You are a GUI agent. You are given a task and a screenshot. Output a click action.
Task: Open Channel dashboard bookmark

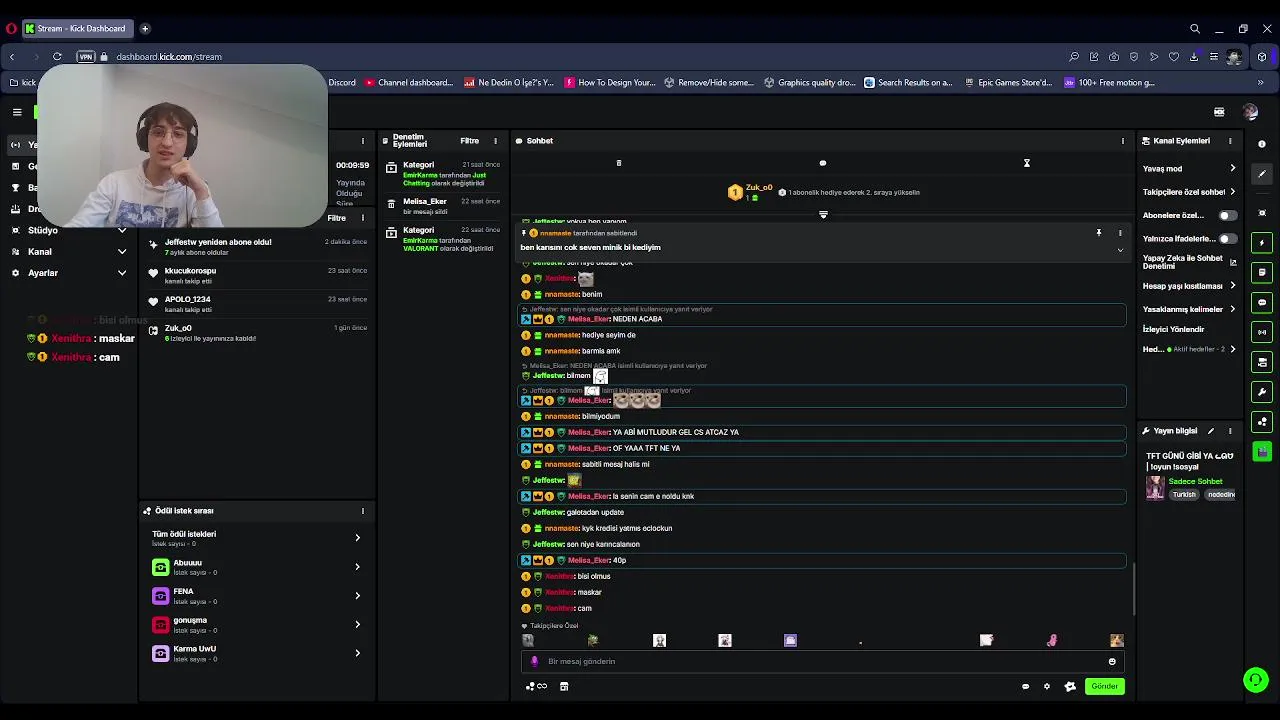tap(409, 83)
